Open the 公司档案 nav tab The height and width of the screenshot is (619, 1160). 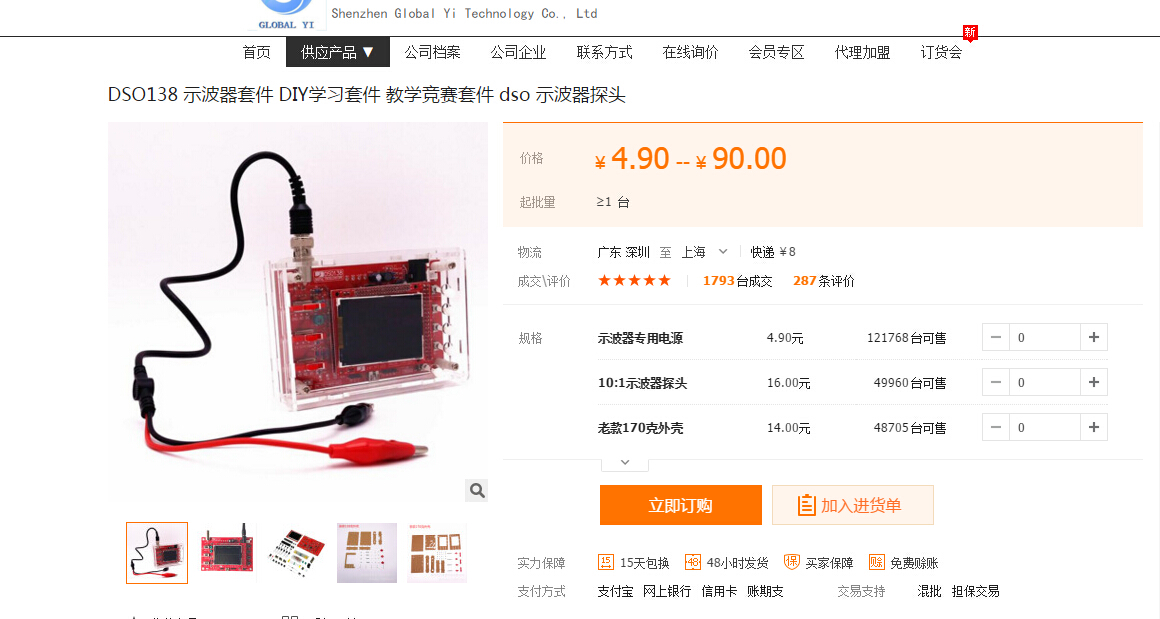click(x=432, y=53)
